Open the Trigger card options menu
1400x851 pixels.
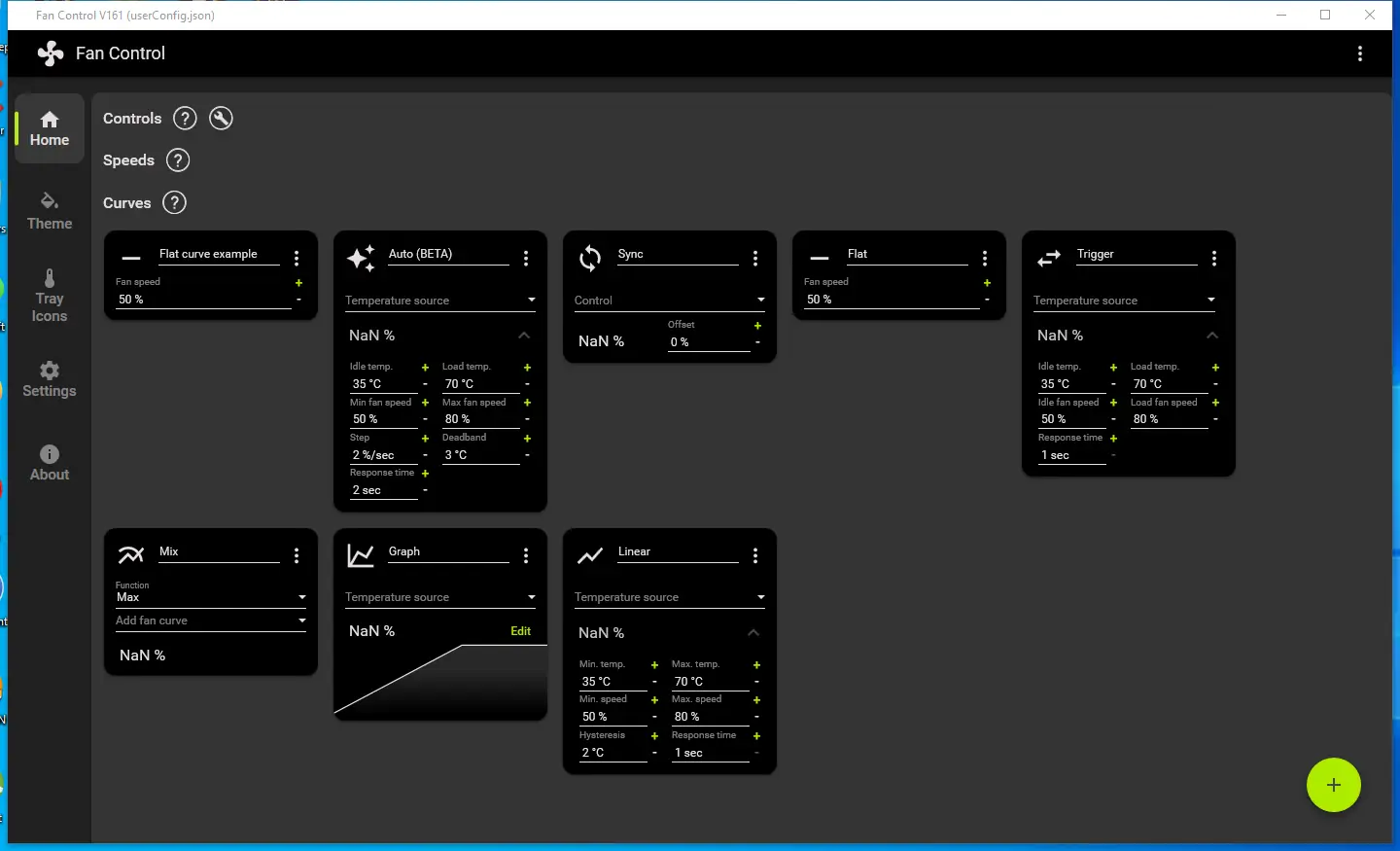coord(1214,258)
